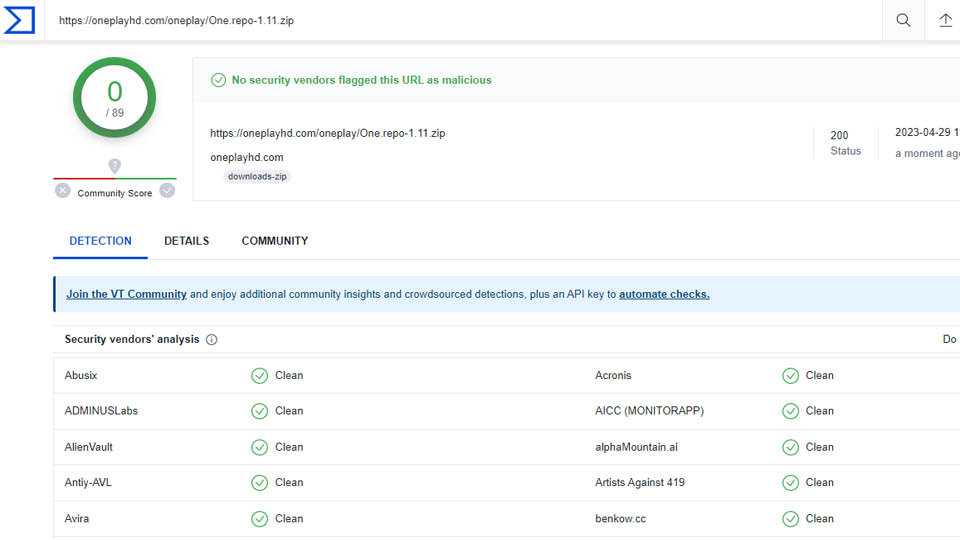Click green check icon beside malicious notice
This screenshot has height=540, width=960.
(x=219, y=80)
